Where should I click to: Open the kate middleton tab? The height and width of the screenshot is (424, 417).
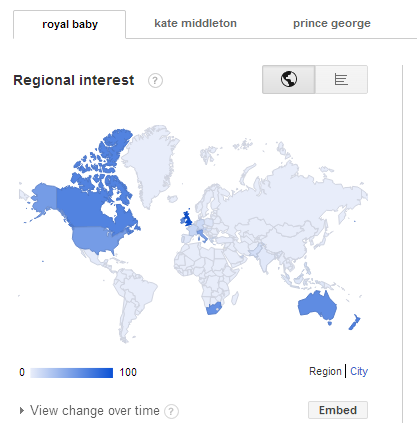pyautogui.click(x=195, y=23)
